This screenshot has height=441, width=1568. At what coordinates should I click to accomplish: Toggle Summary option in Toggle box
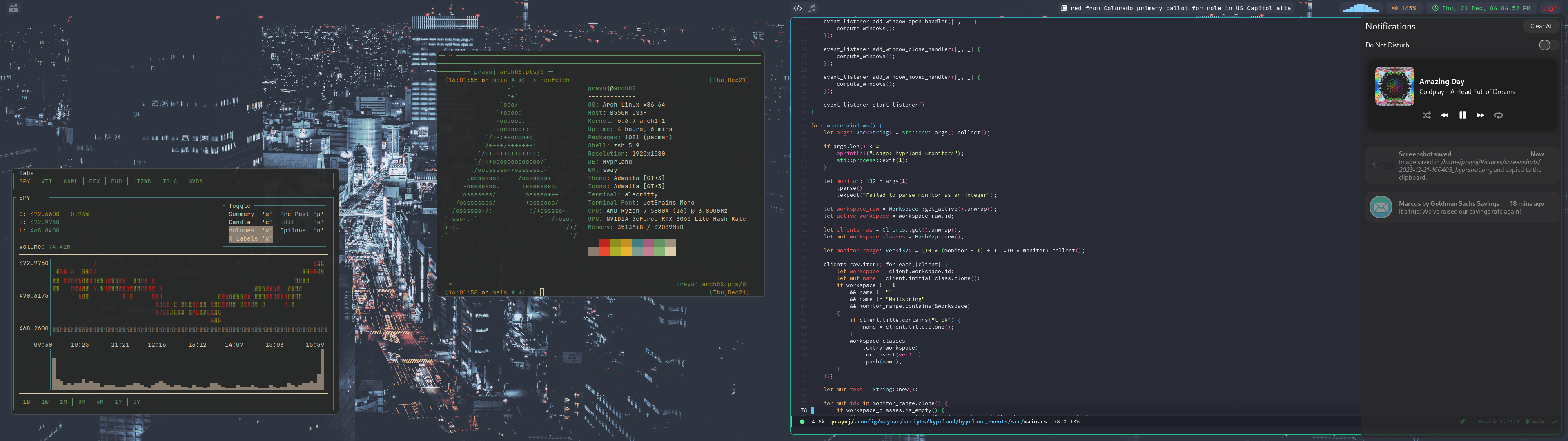pyautogui.click(x=250, y=214)
